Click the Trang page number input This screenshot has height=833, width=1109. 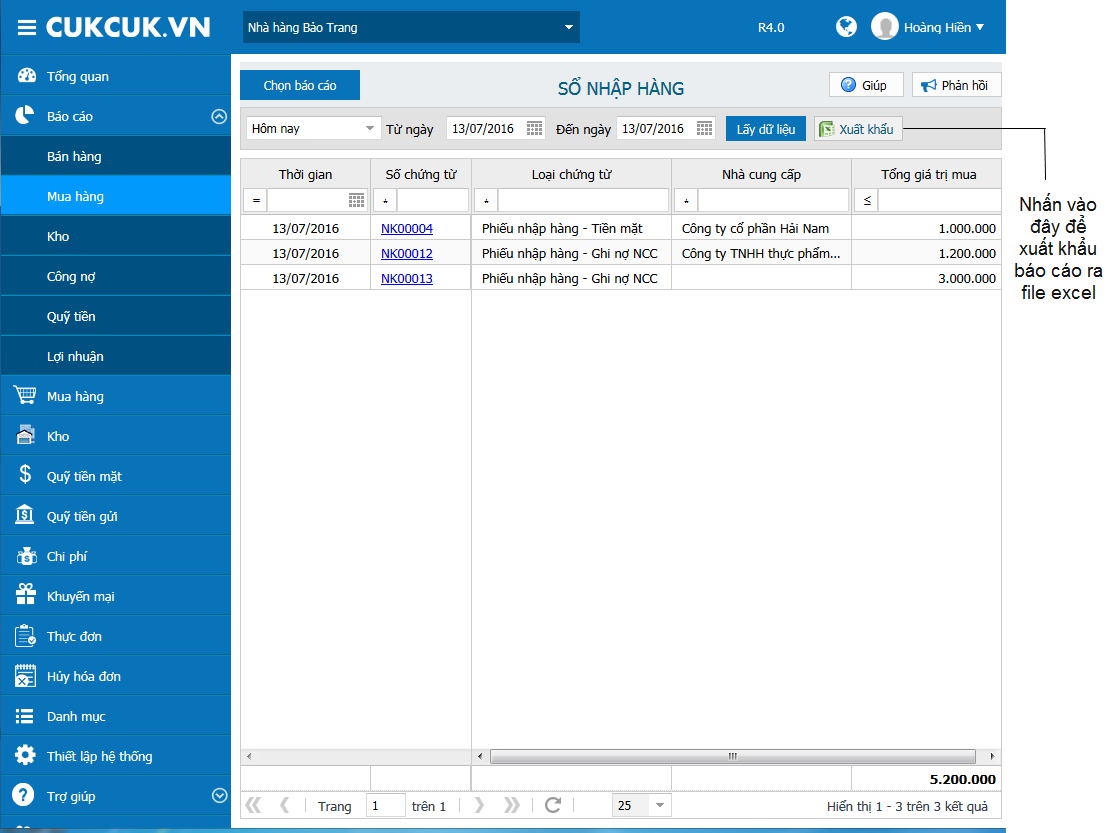pos(385,805)
